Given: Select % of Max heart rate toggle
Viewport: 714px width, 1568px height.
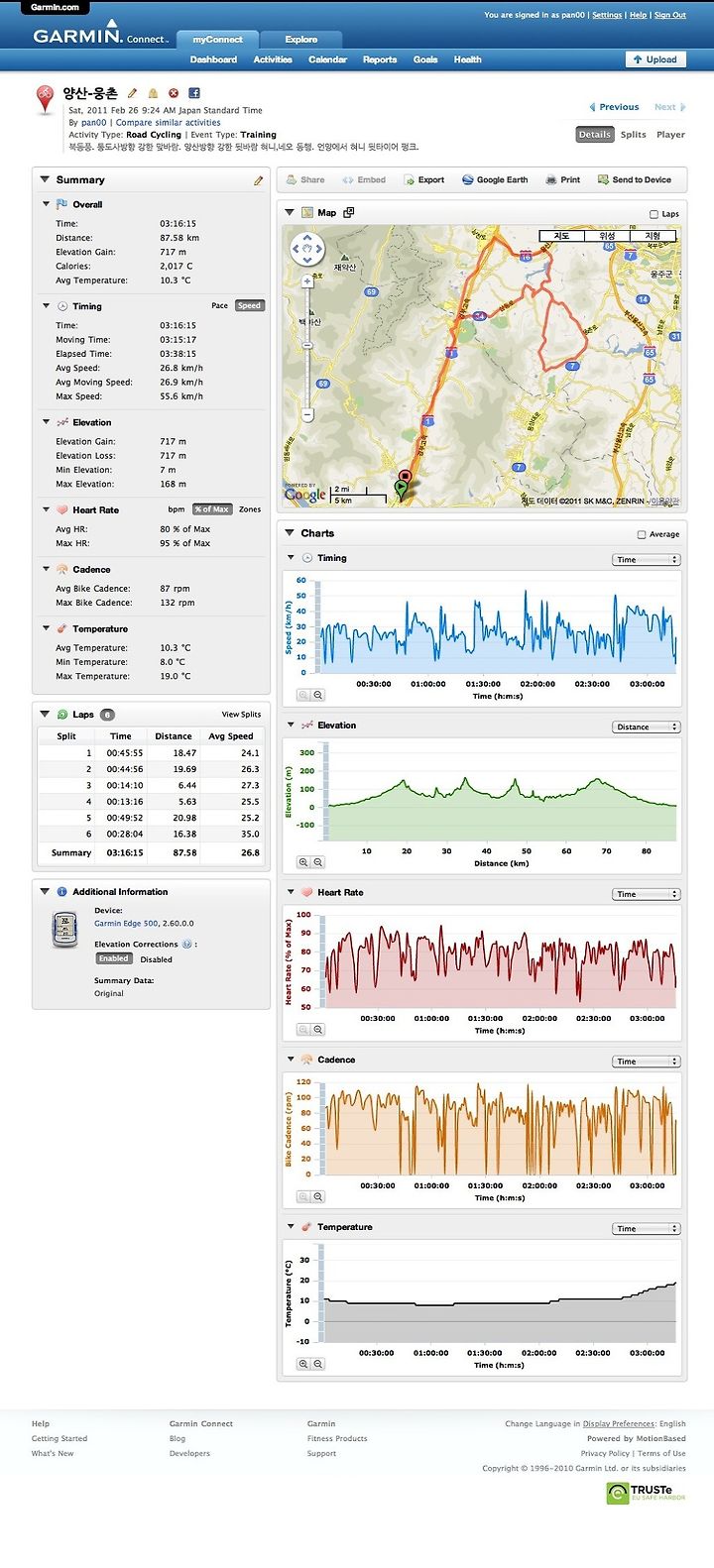Looking at the screenshot, I should click(211, 509).
